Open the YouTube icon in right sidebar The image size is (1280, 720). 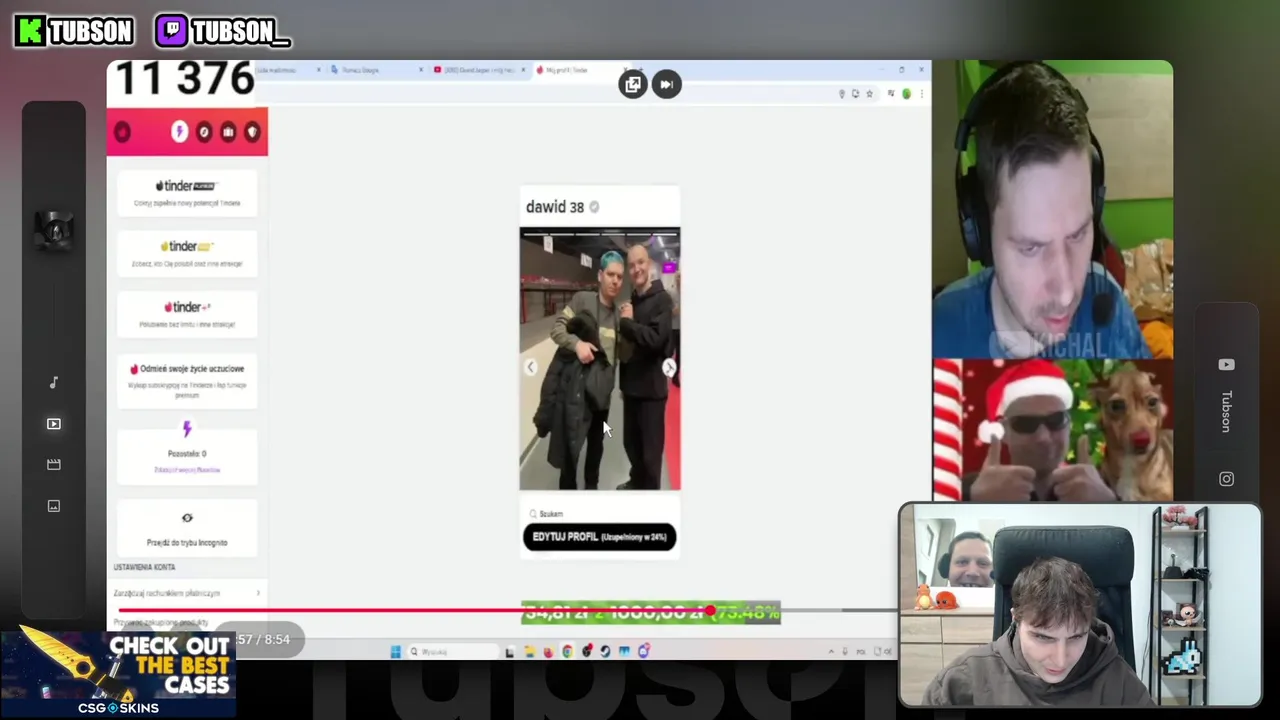1226,365
